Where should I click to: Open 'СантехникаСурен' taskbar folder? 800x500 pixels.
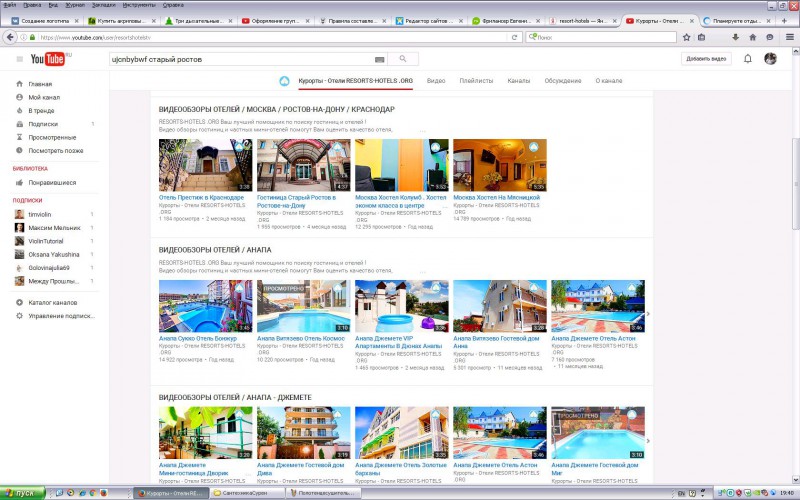(246, 493)
